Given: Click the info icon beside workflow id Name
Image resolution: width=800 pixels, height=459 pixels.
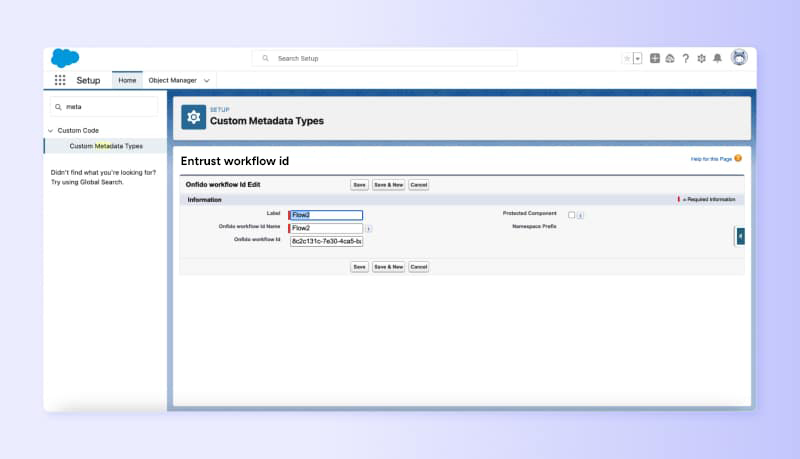Looking at the screenshot, I should click(368, 229).
